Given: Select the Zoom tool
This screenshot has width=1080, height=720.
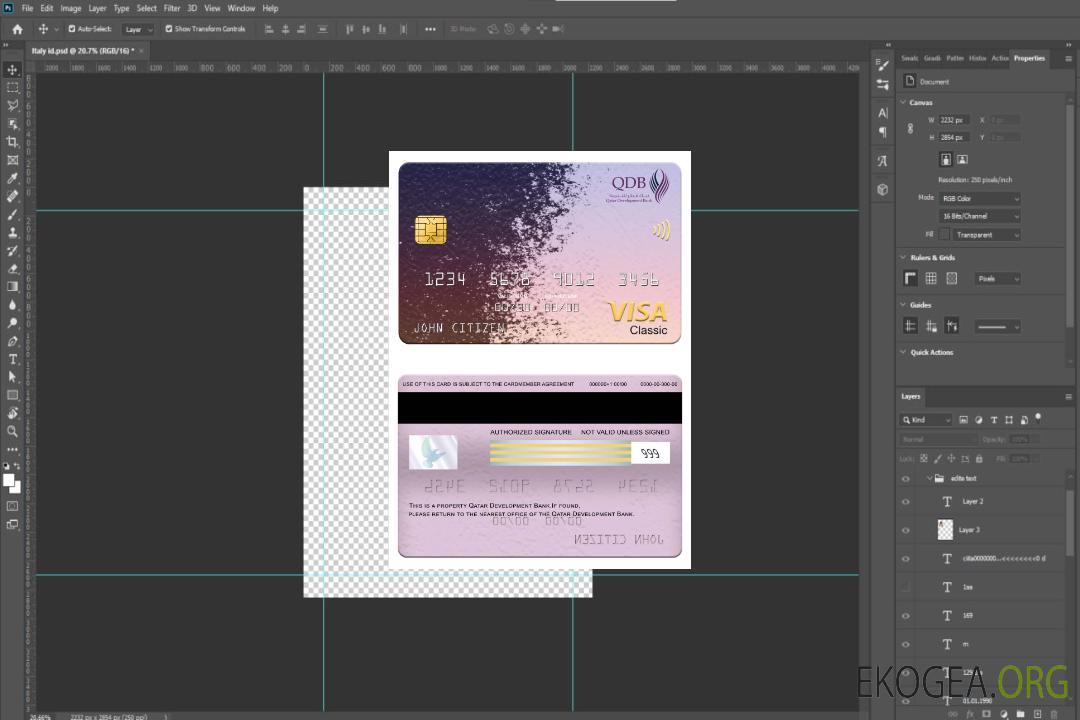Looking at the screenshot, I should [12, 431].
